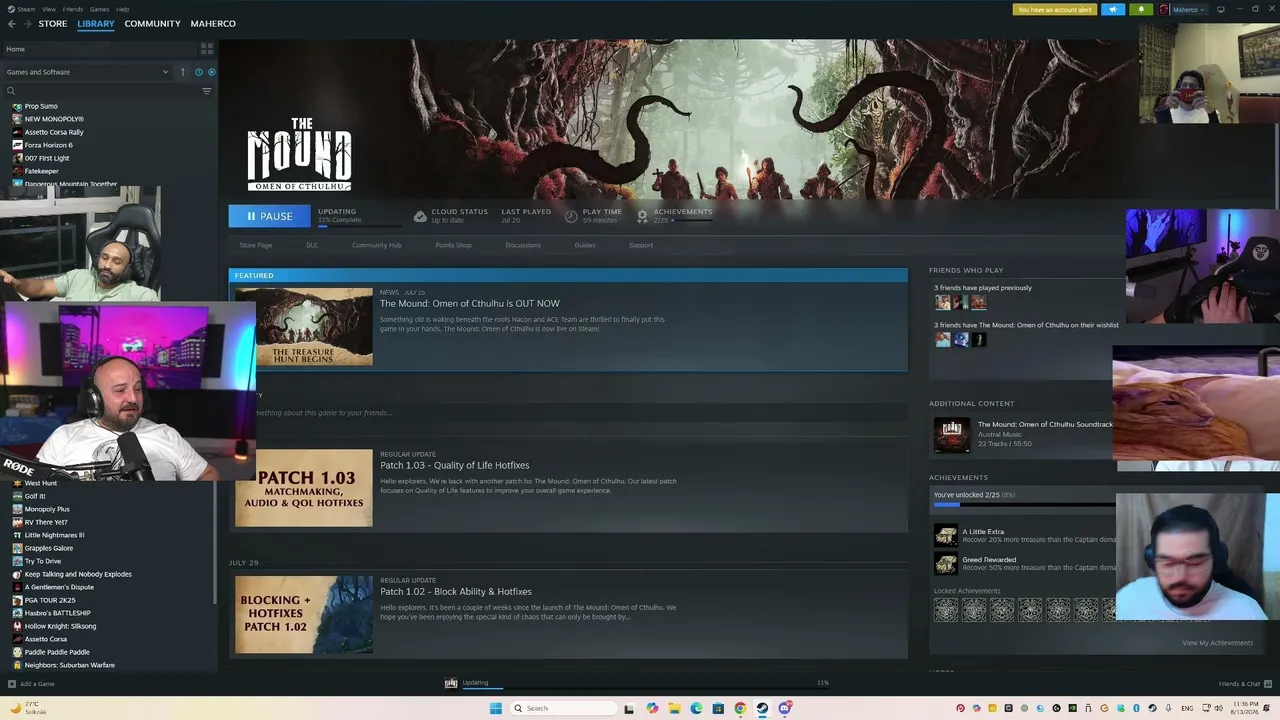Click the Windows taskbar search box
Viewport: 1280px width, 720px height.
pyautogui.click(x=562, y=709)
